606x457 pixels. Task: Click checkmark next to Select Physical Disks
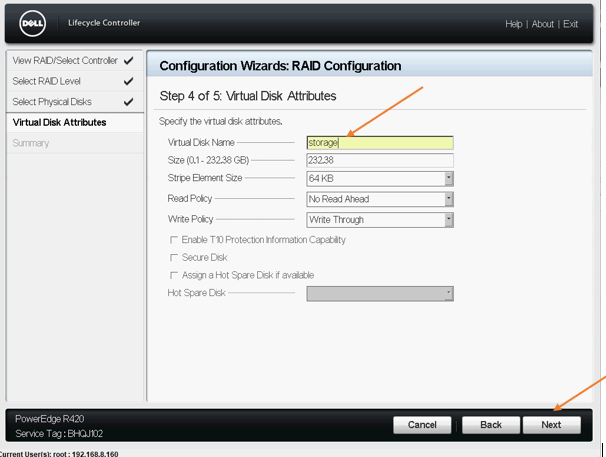click(129, 102)
